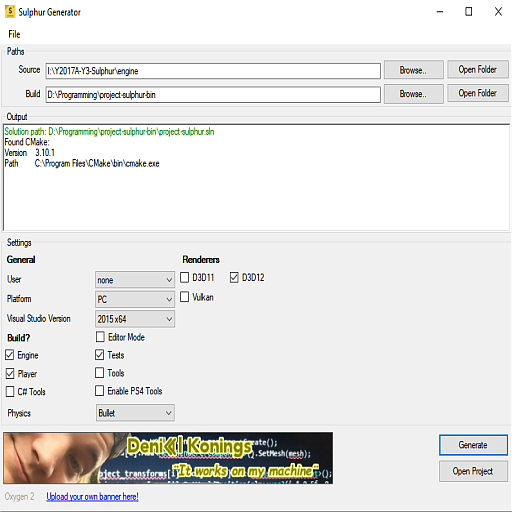This screenshot has height=512, width=512.
Task: Expand the Platform dropdown
Action: (135, 299)
